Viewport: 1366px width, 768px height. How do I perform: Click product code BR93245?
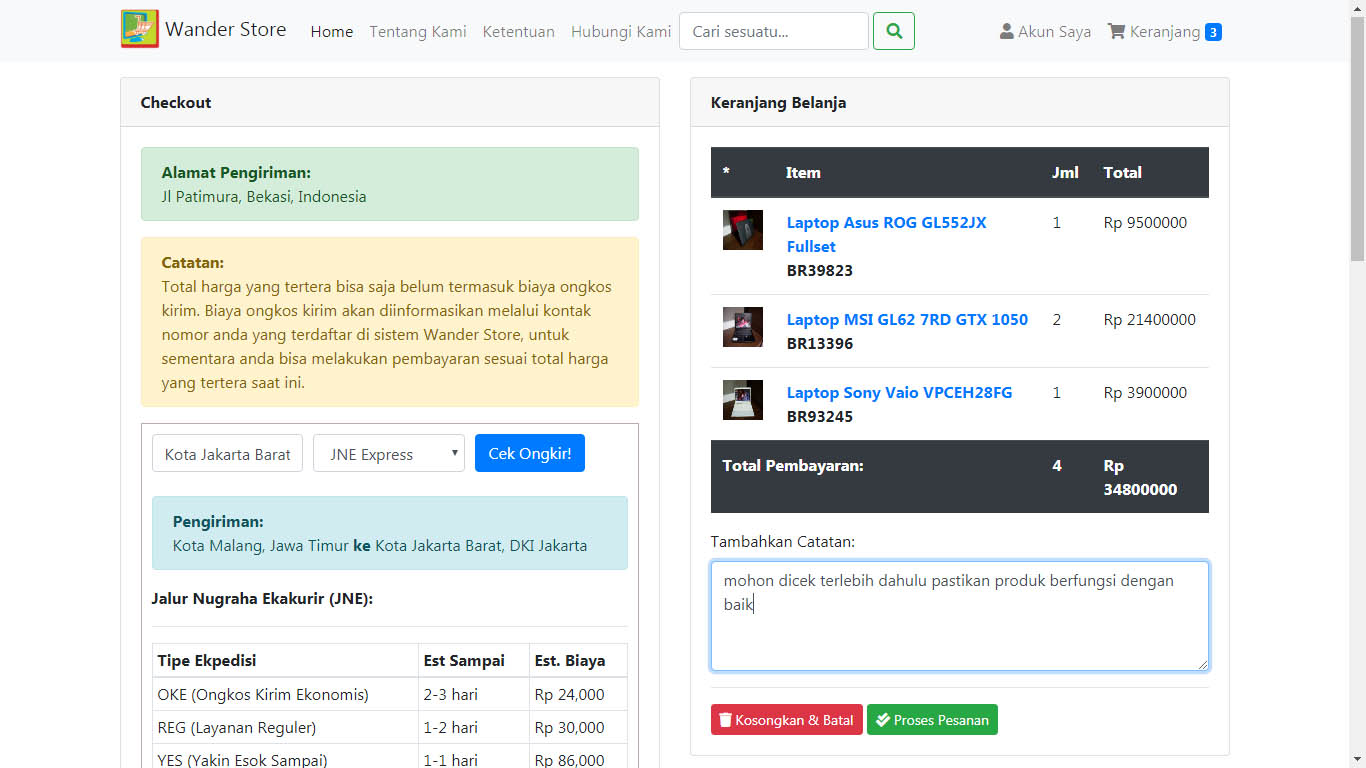pos(820,416)
